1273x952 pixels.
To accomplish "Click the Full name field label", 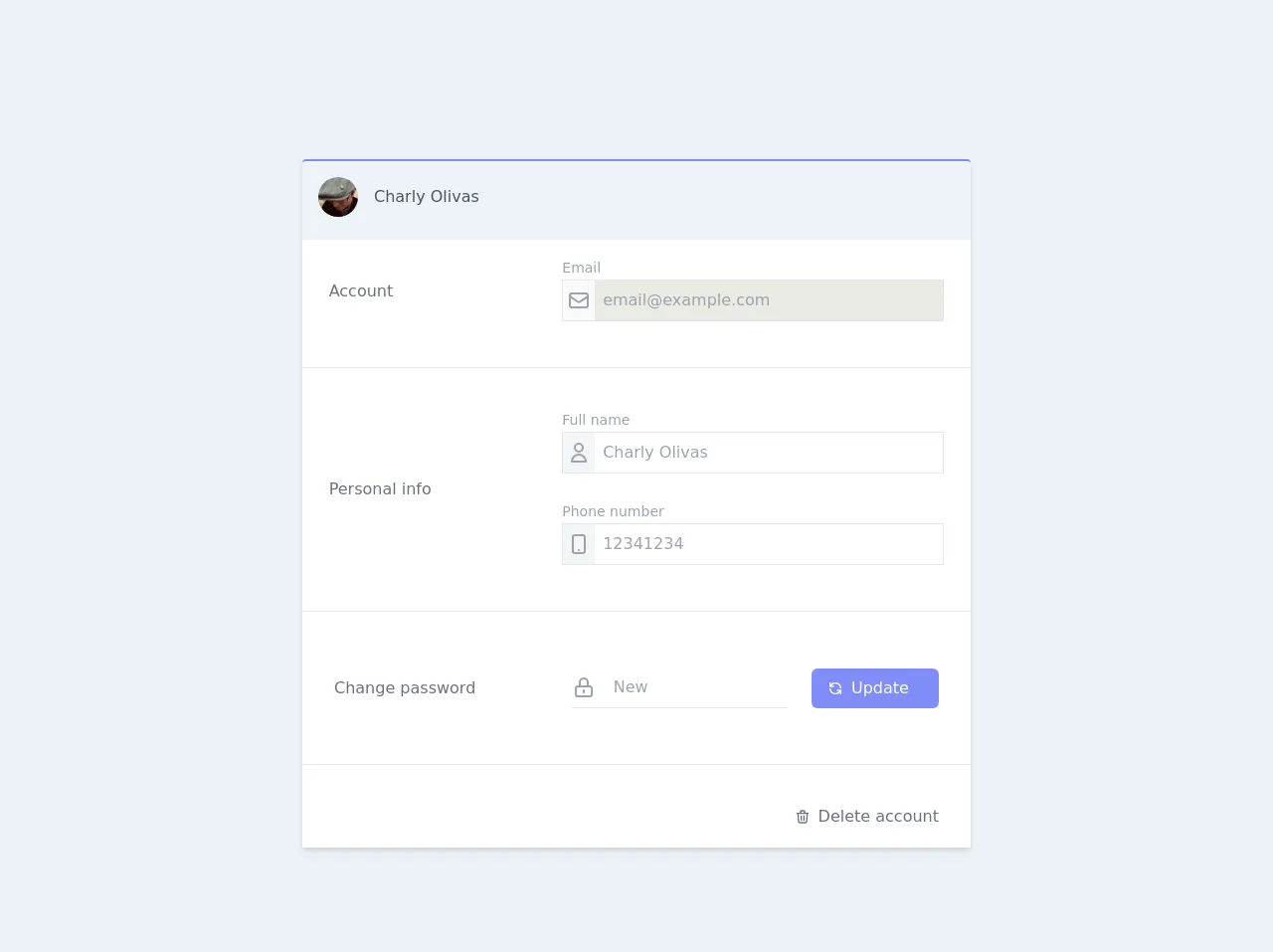I will (x=596, y=420).
